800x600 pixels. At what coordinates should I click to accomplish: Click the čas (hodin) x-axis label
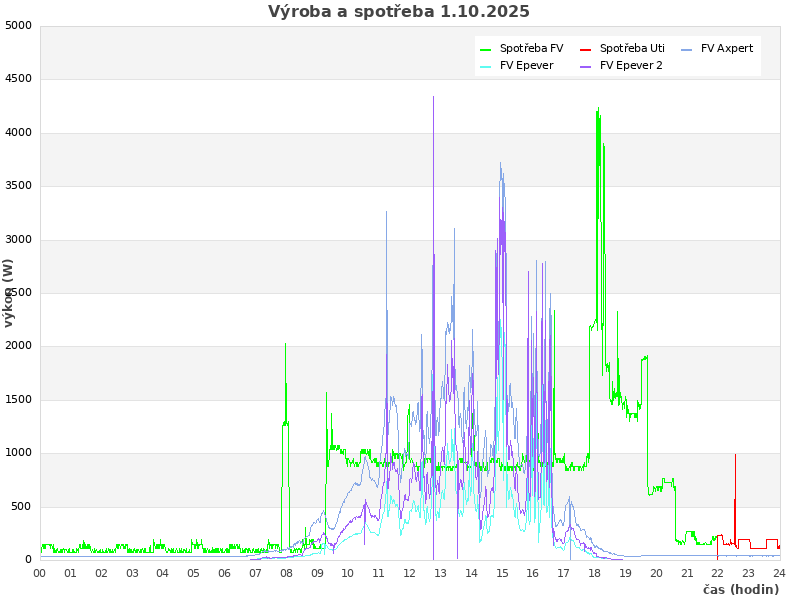tap(740, 590)
